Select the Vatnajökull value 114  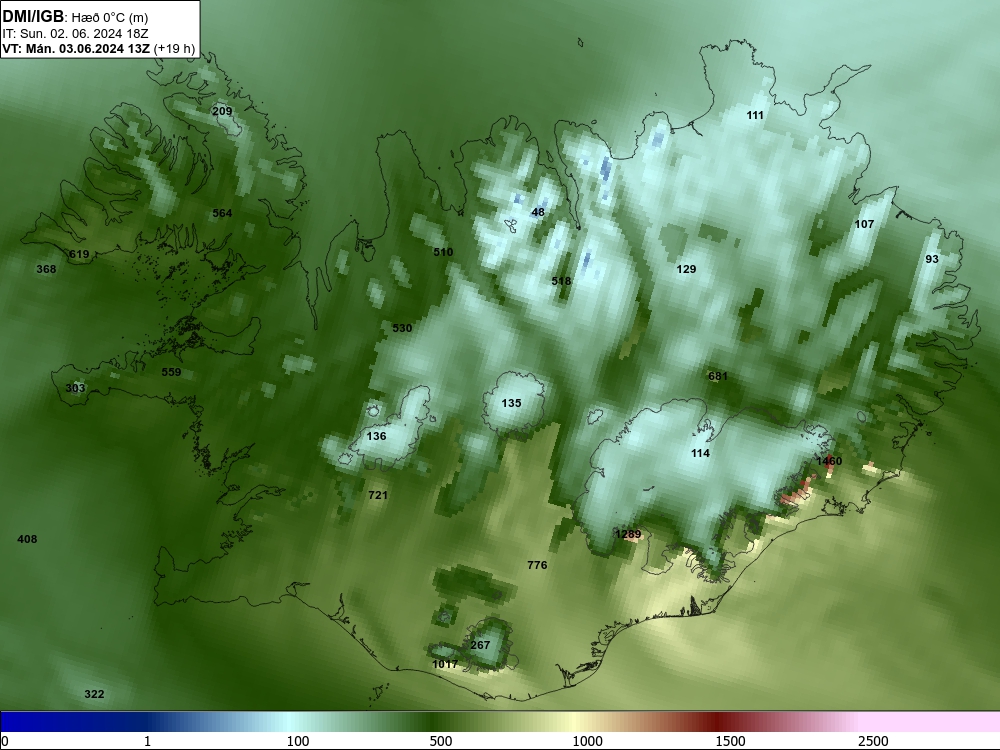(700, 453)
